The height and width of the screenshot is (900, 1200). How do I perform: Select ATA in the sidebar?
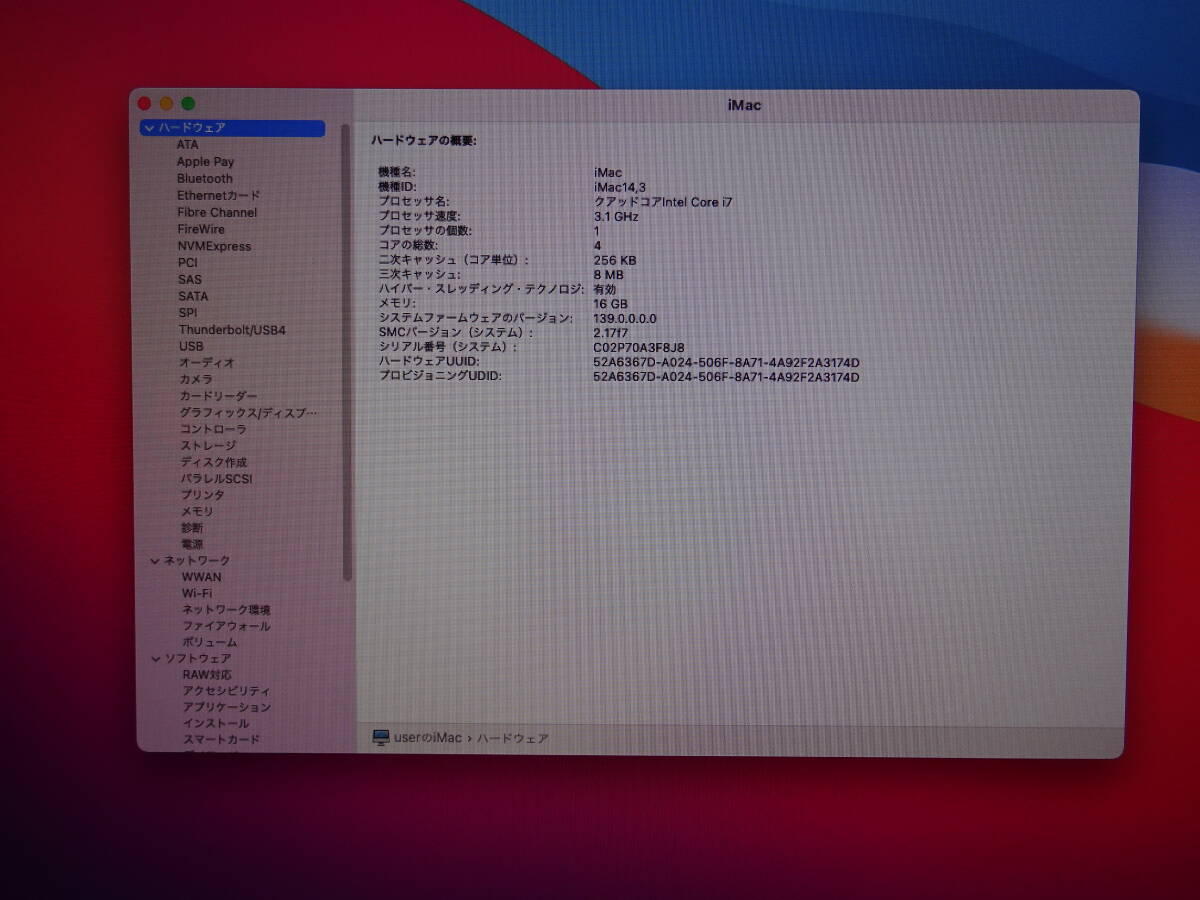click(187, 145)
